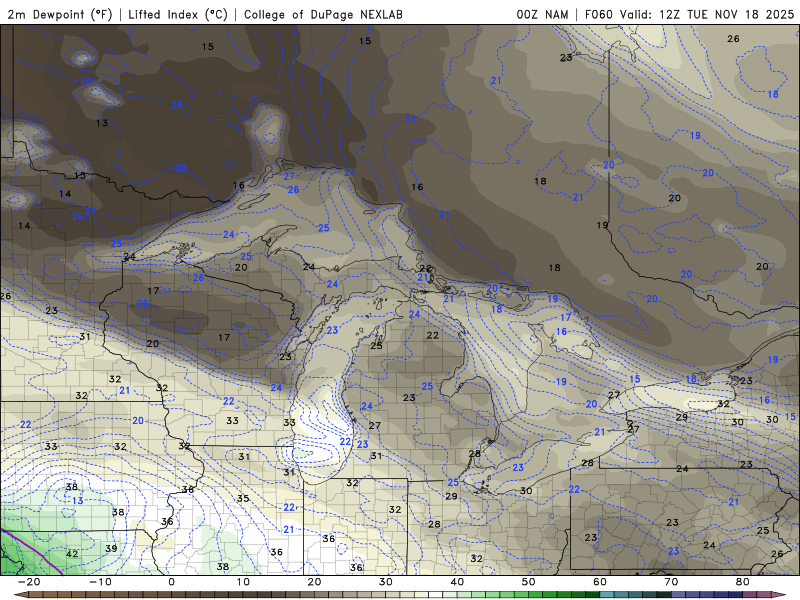This screenshot has width=800, height=600.
Task: Click the "00Z NAM" model run label
Action: coord(542,14)
